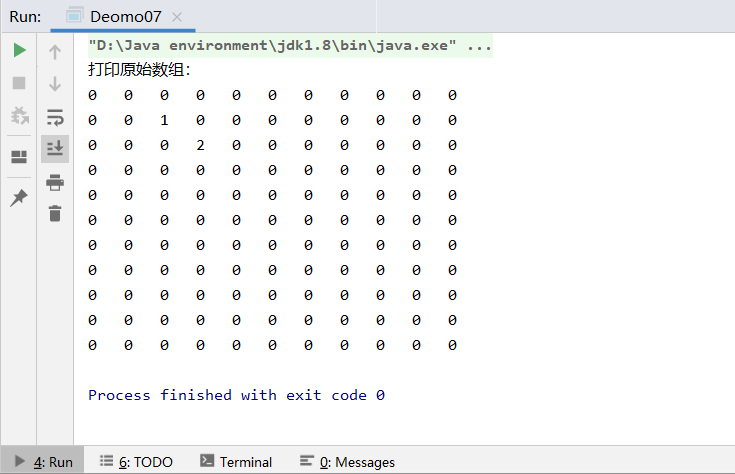This screenshot has width=735, height=474.
Task: Click the value 2 in the array
Action: tap(200, 145)
